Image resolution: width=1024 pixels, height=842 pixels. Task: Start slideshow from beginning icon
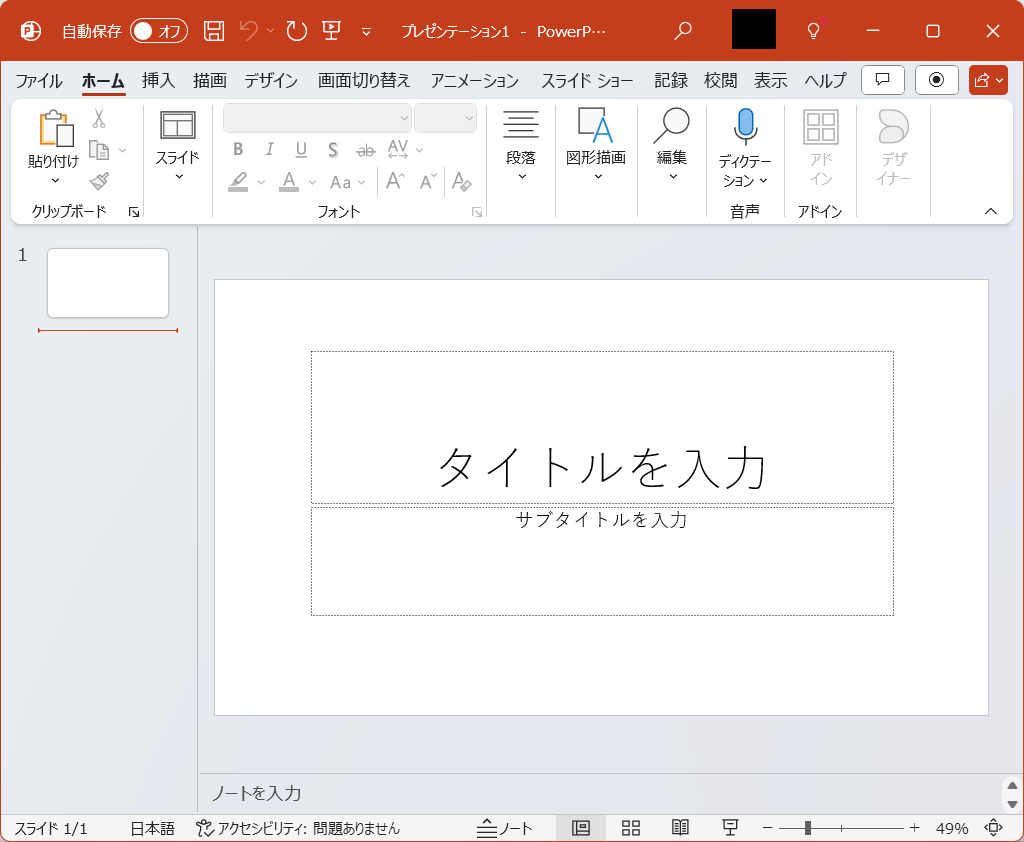[x=332, y=31]
